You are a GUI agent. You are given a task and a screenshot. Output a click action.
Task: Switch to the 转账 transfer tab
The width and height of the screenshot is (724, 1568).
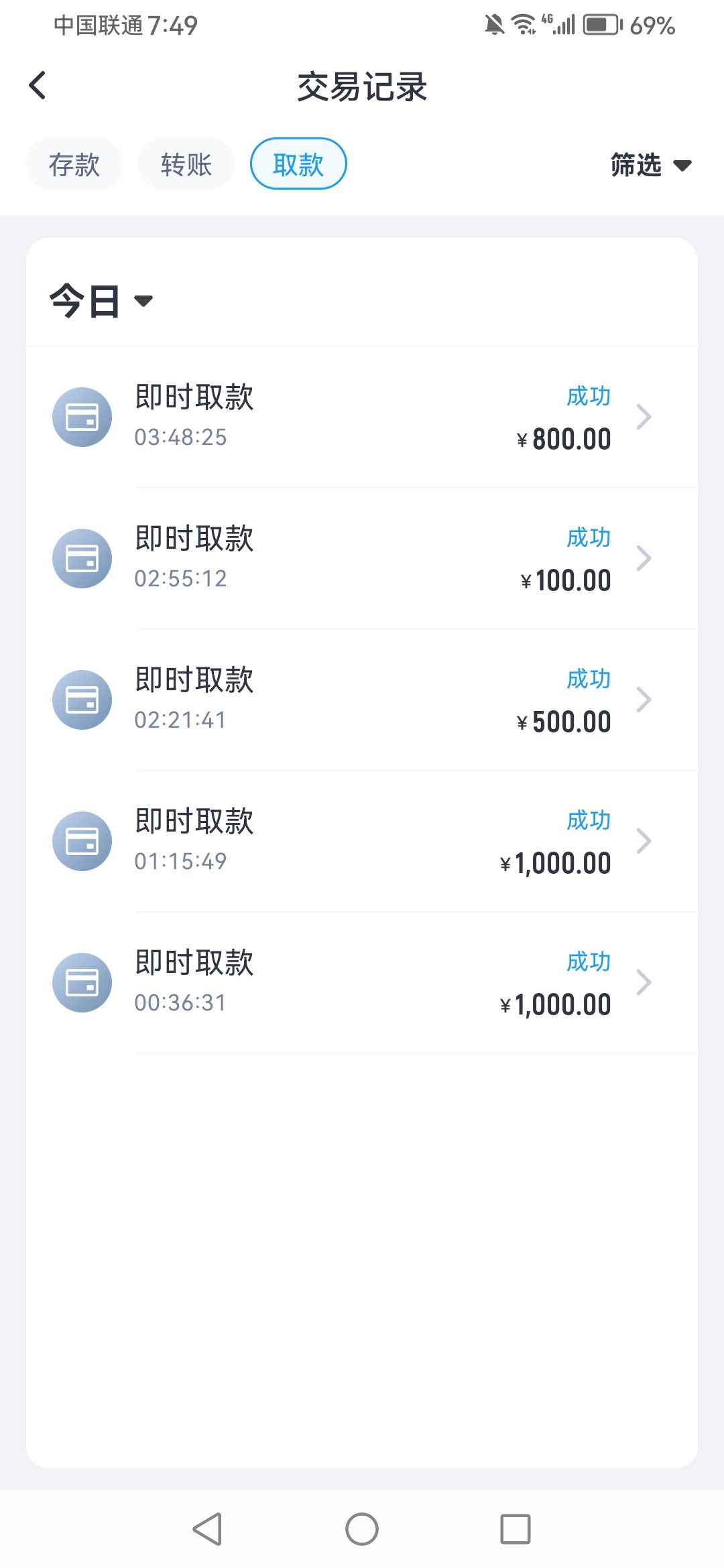pos(186,164)
